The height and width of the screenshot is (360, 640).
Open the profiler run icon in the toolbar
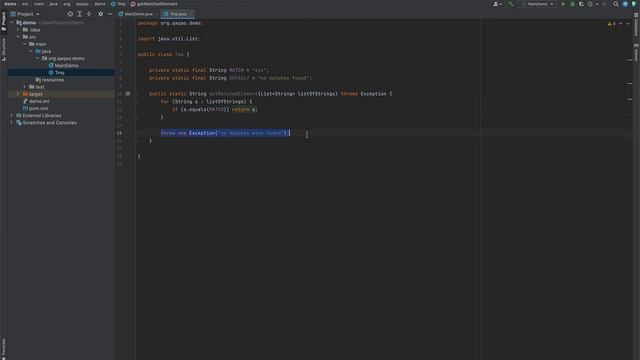591,4
